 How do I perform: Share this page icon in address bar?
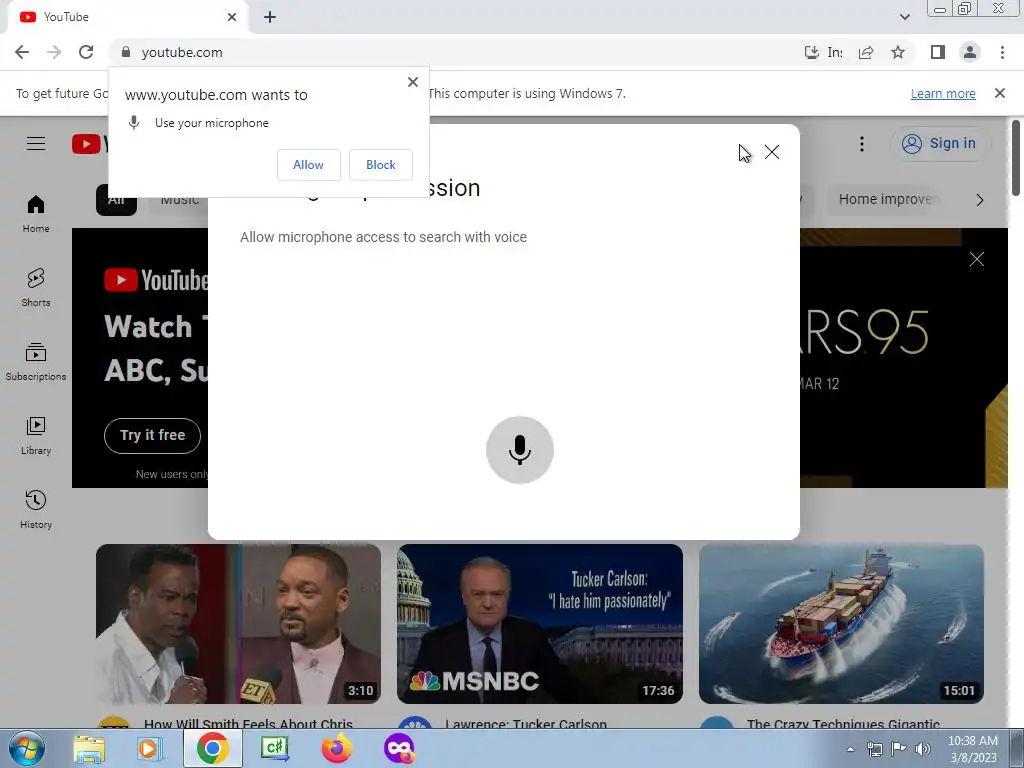click(866, 52)
